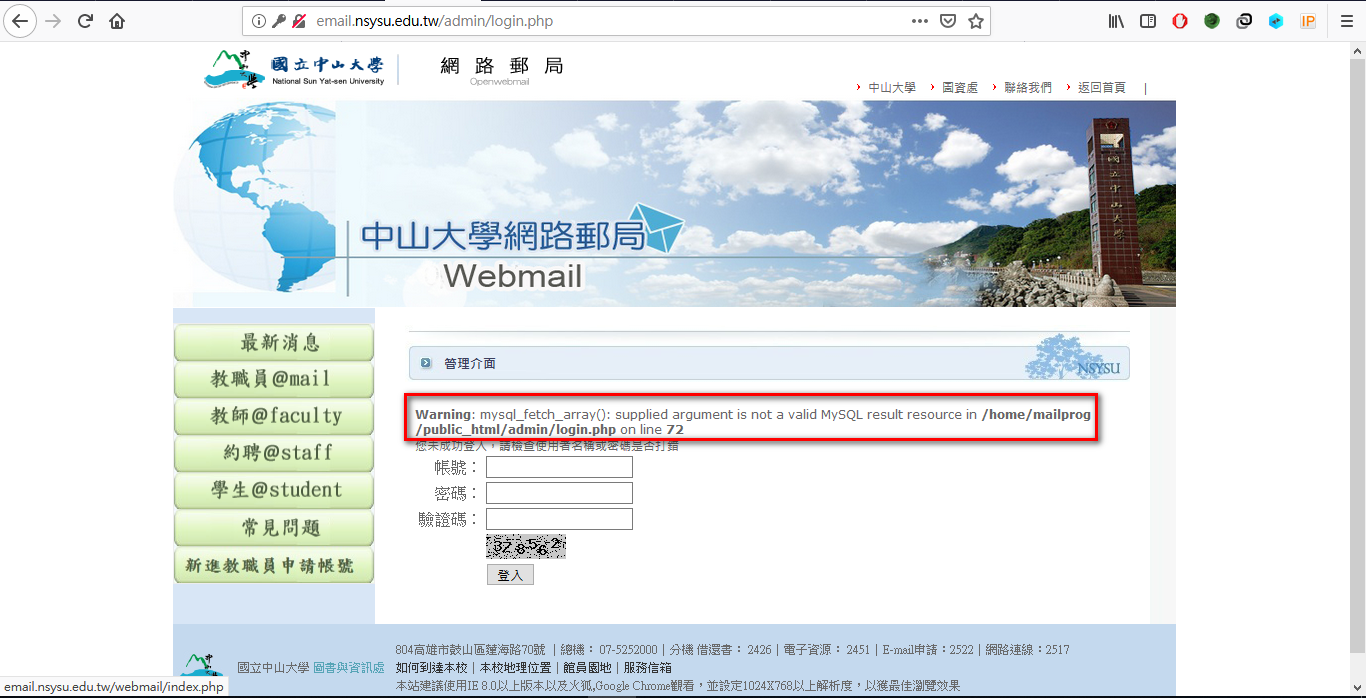Image resolution: width=1366 pixels, height=698 pixels.
Task: Select 教師@faculty sidebar item
Action: pyautogui.click(x=274, y=417)
